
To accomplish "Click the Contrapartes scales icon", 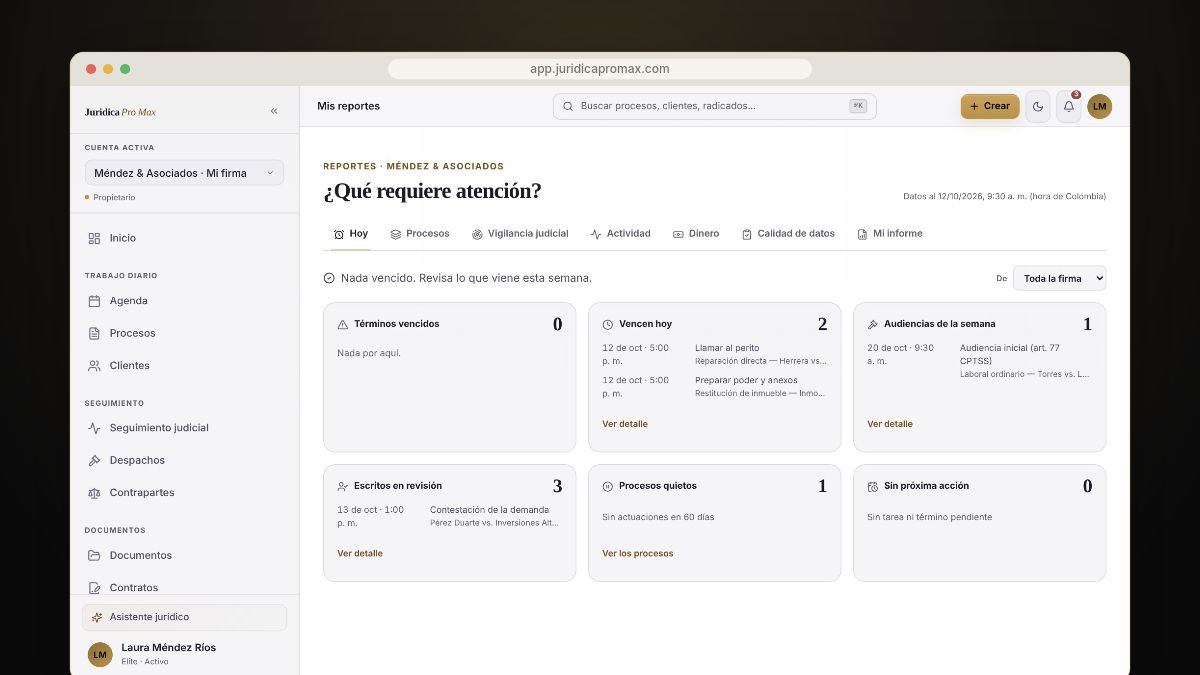I will [x=94, y=493].
